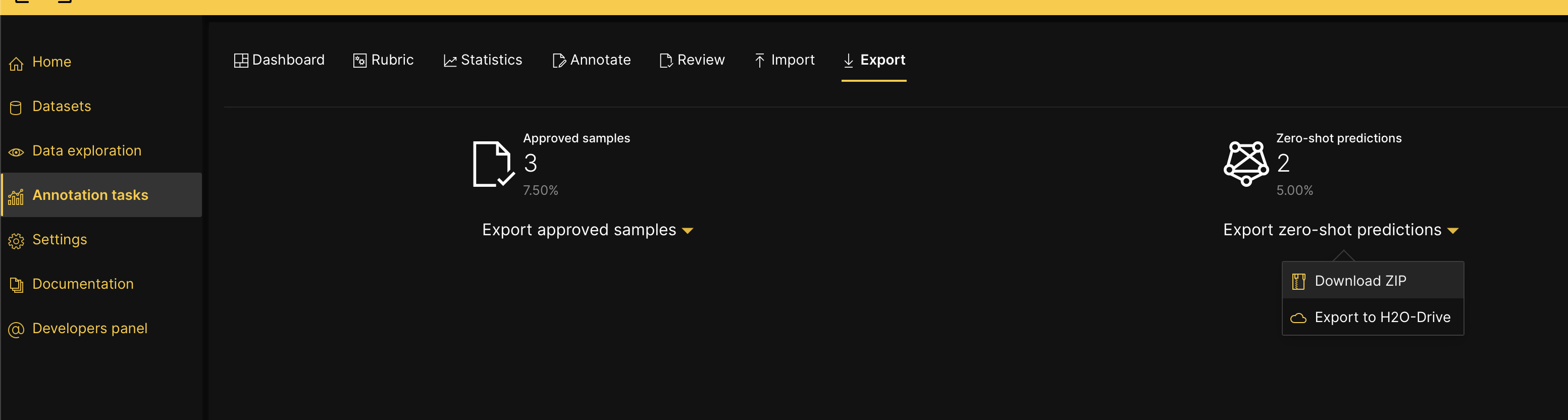Open the Export approved samples chevron arrow
This screenshot has height=420, width=1568.
(688, 231)
